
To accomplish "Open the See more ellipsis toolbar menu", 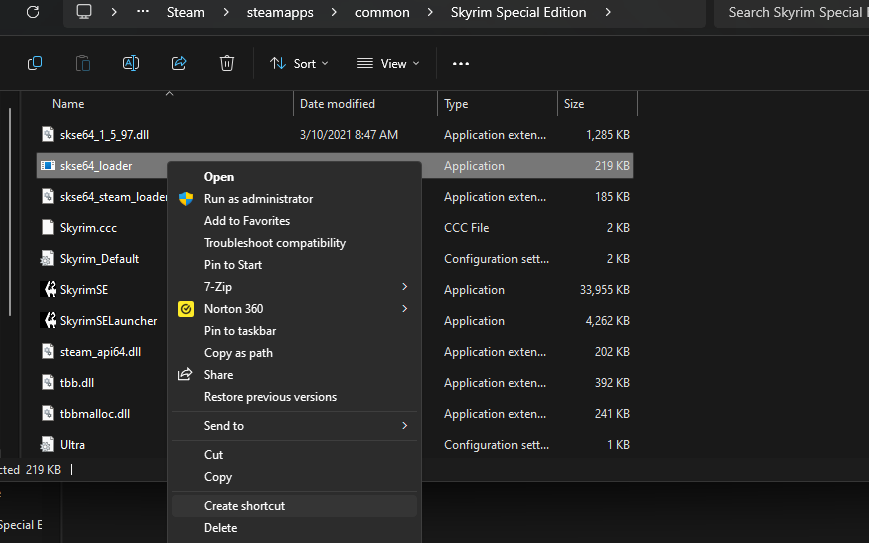I will click(x=460, y=63).
